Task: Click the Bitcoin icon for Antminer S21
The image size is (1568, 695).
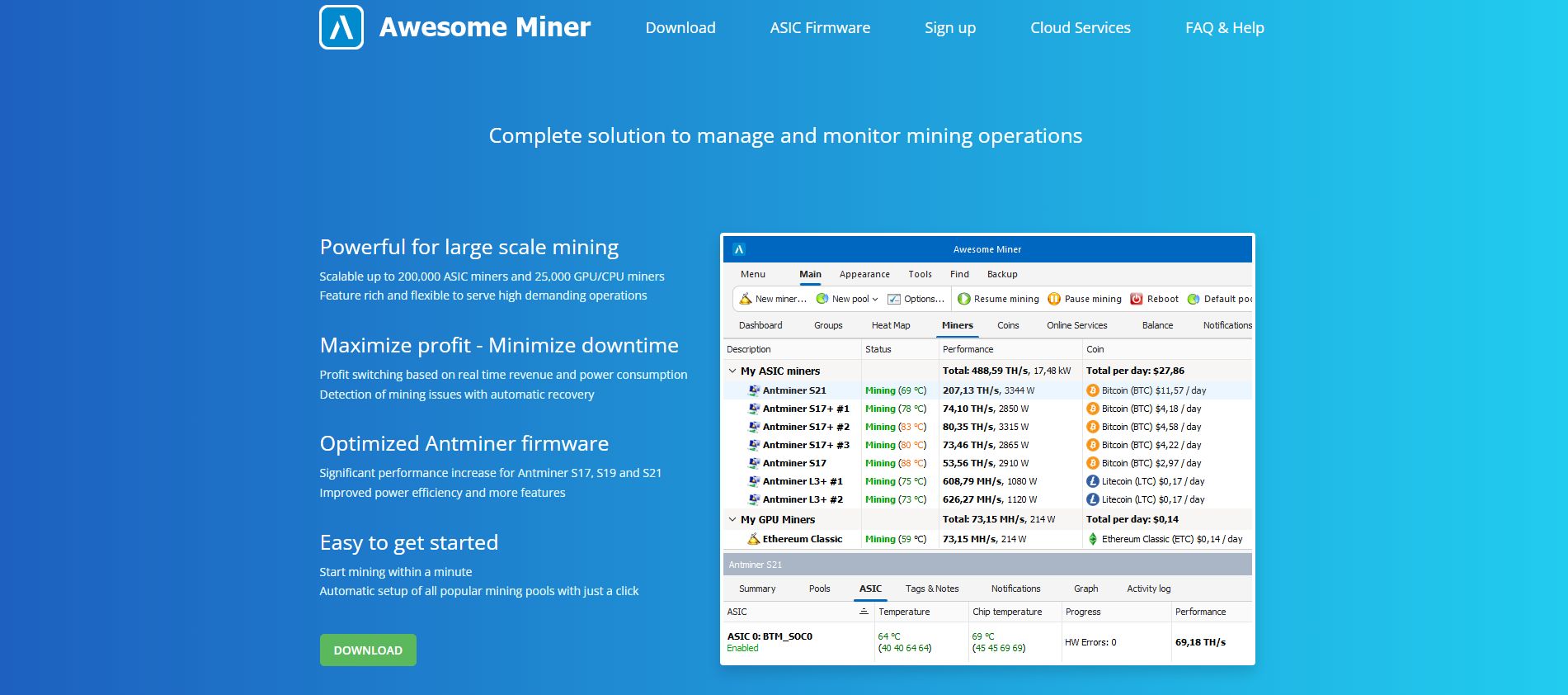Action: [x=1093, y=390]
